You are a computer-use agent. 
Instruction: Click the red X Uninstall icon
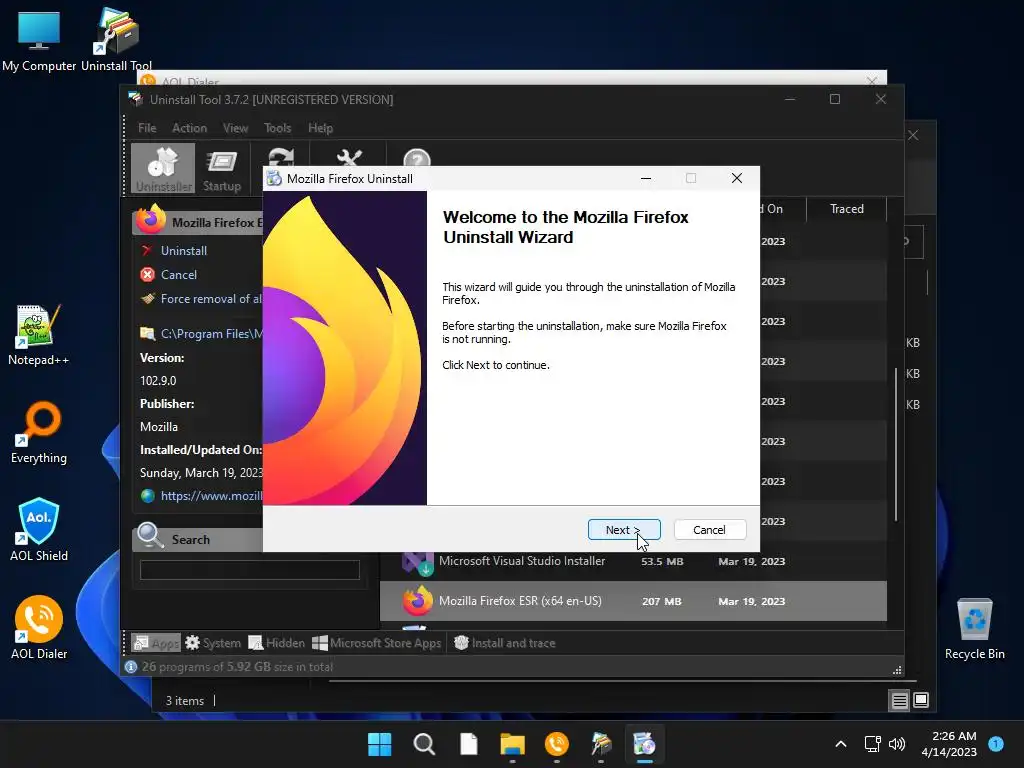tap(147, 251)
